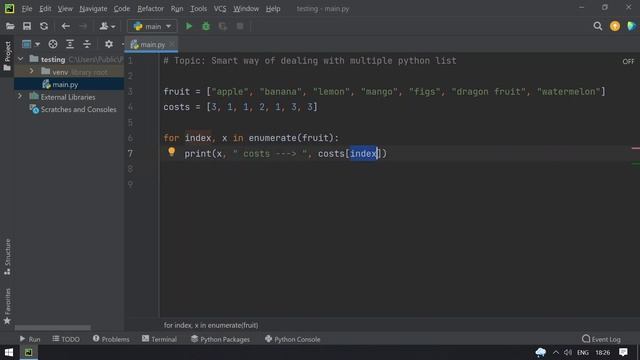
Task: Start debugging with the bug icon
Action: coord(206,27)
